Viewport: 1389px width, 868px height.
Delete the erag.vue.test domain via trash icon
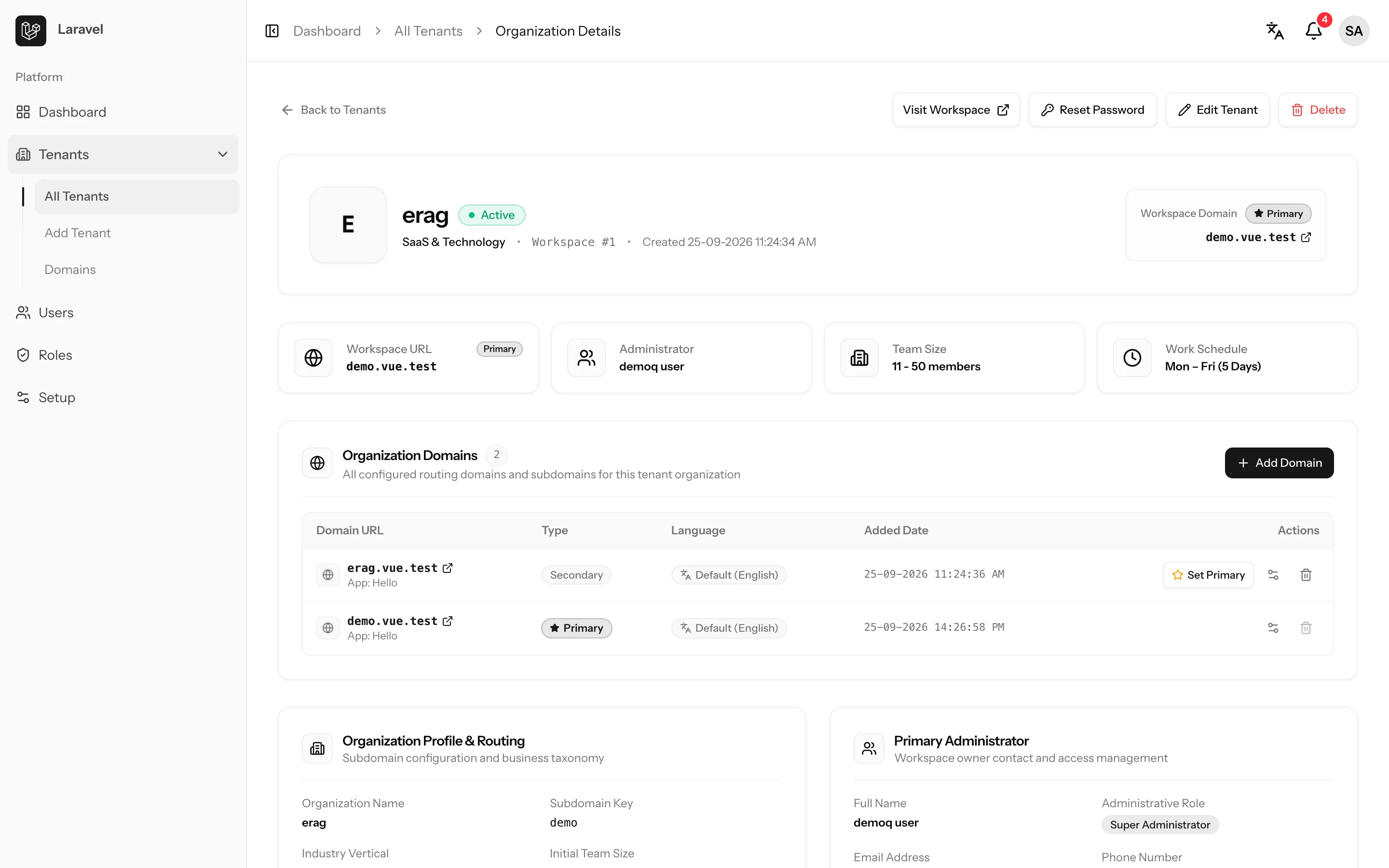click(1306, 575)
